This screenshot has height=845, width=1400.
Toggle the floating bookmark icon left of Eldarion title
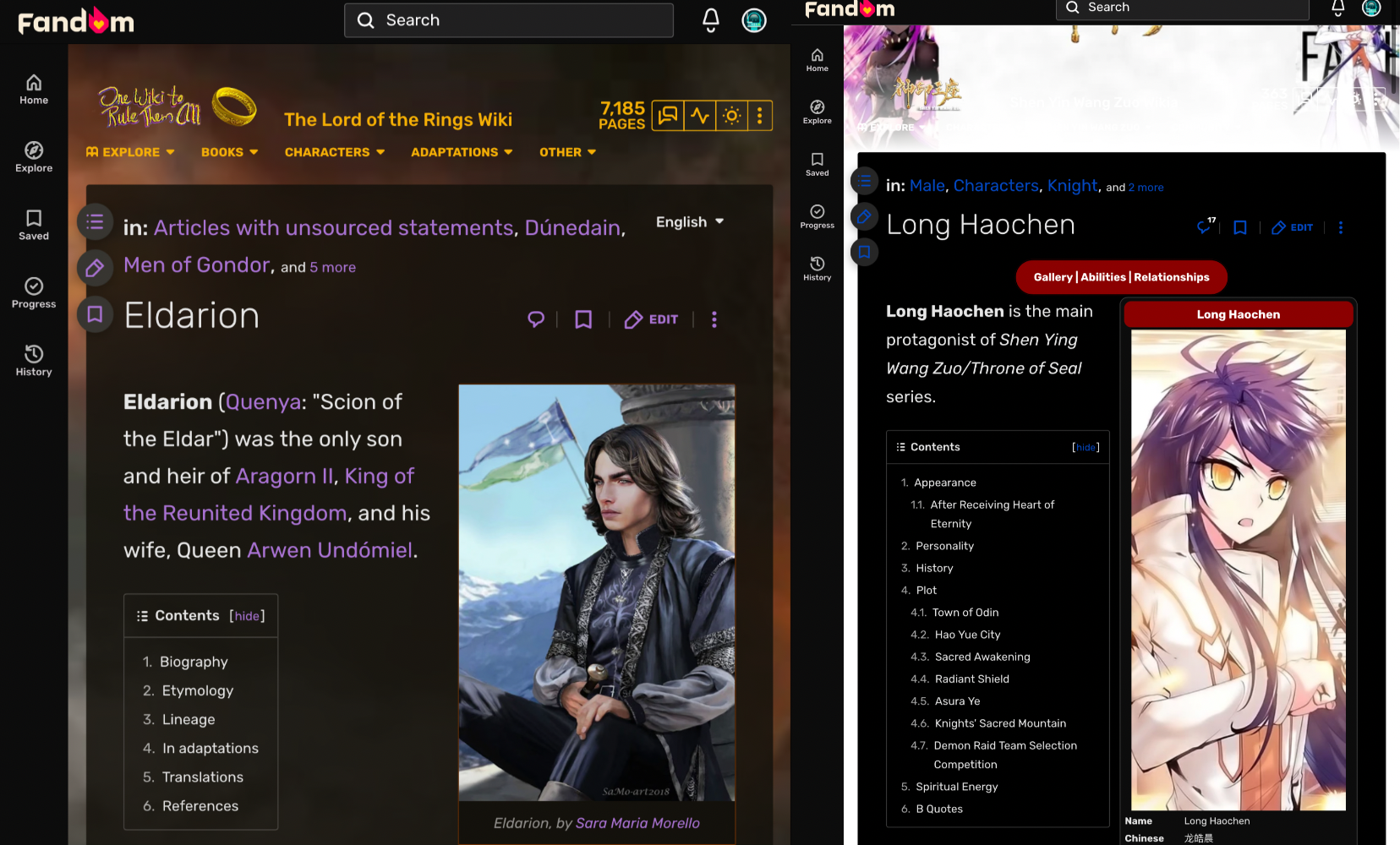click(x=95, y=315)
